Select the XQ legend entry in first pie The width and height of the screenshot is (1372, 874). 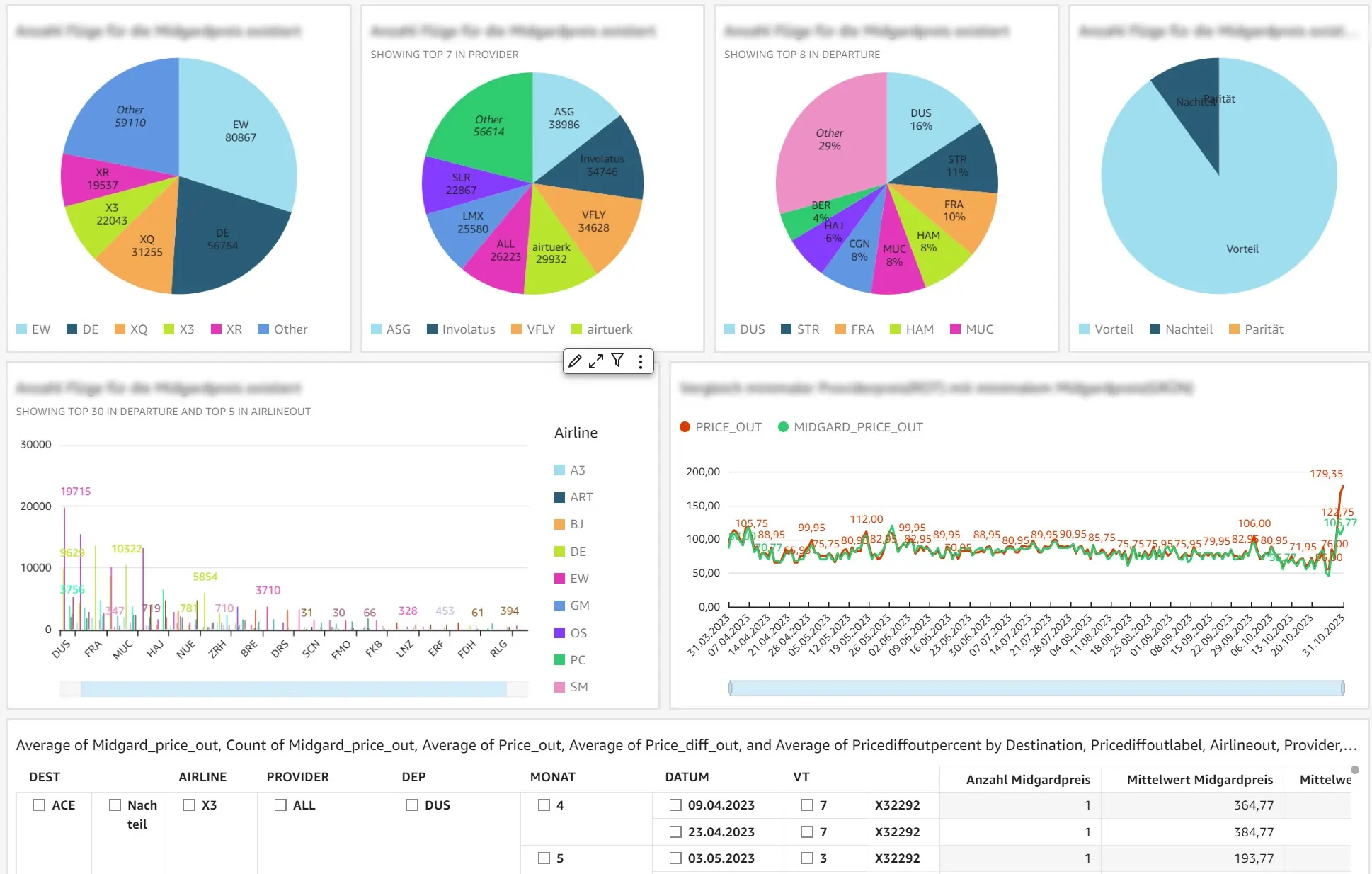click(x=131, y=329)
